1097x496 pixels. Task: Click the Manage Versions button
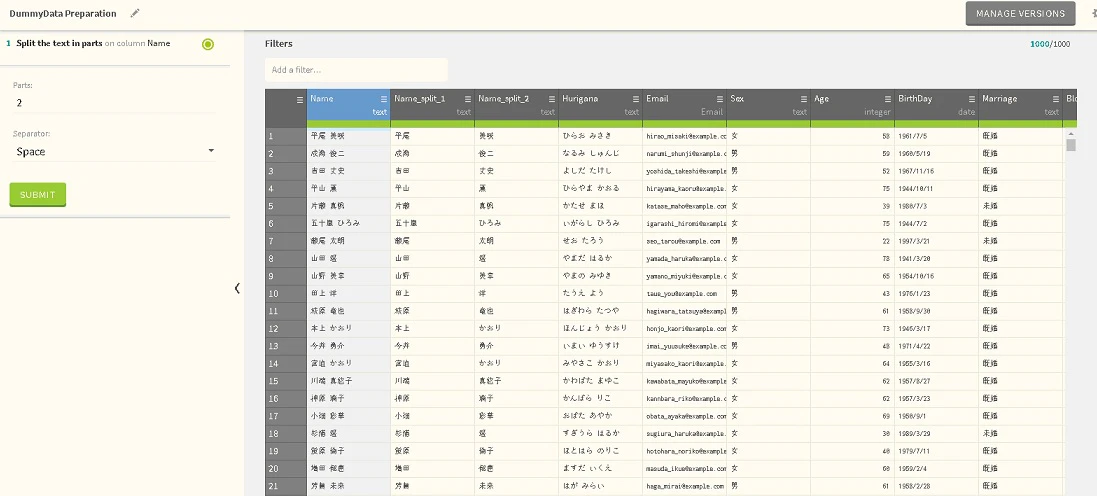click(x=1020, y=13)
